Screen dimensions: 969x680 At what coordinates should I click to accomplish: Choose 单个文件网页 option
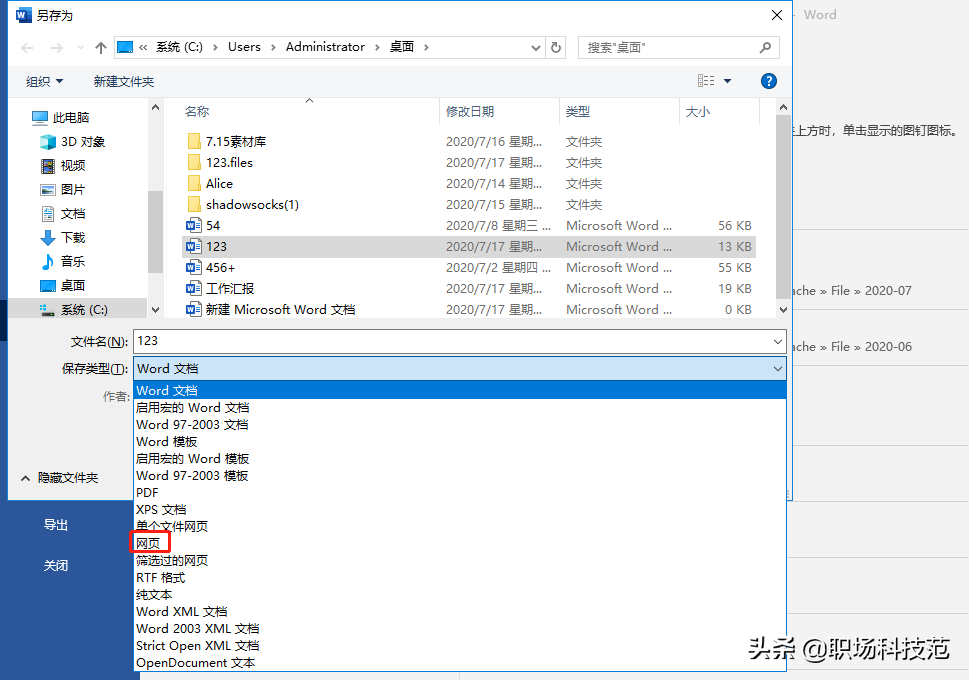pyautogui.click(x=460, y=527)
